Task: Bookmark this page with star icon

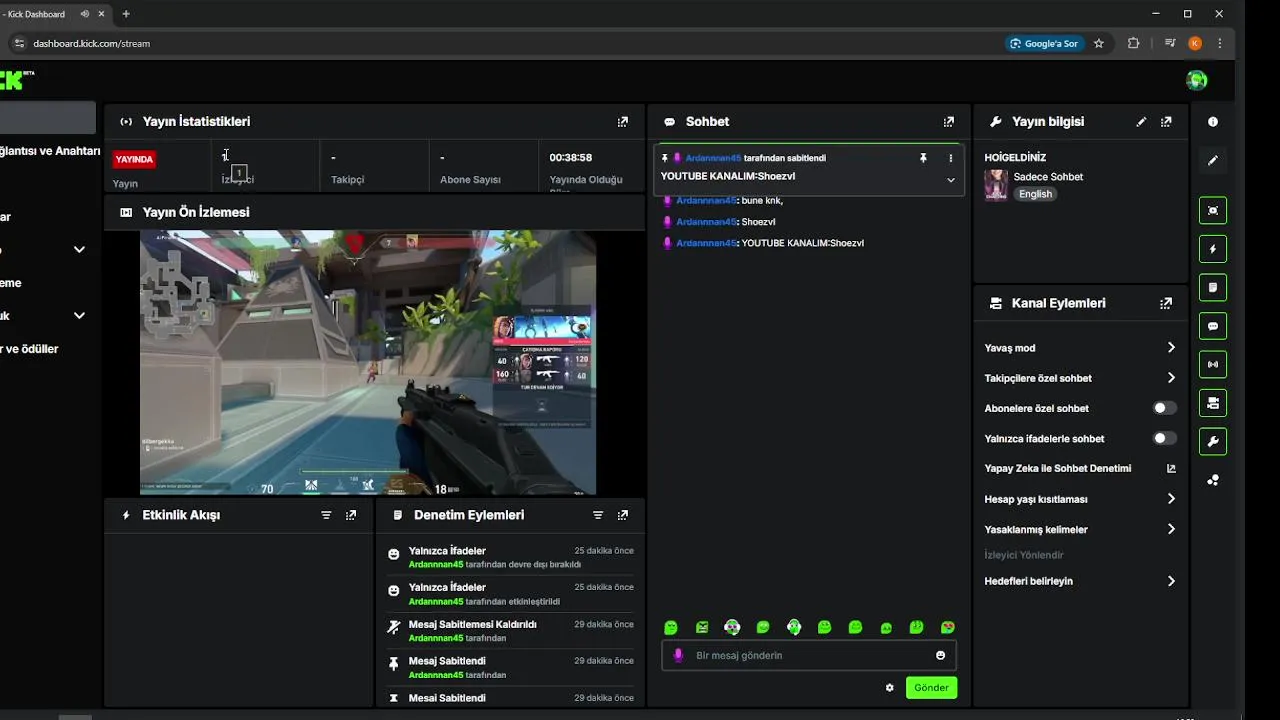Action: 1099,44
